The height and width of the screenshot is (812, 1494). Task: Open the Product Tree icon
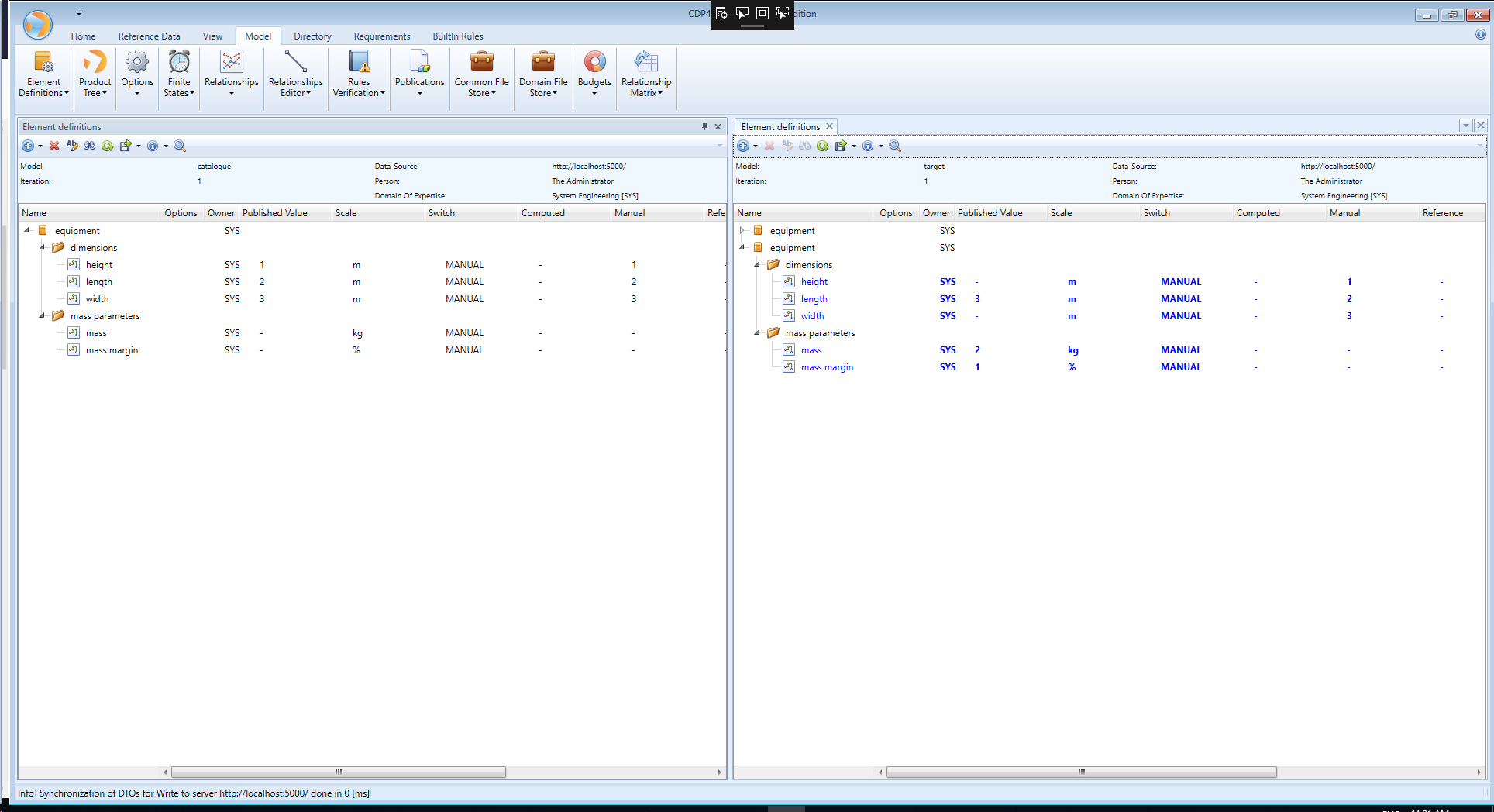[94, 74]
